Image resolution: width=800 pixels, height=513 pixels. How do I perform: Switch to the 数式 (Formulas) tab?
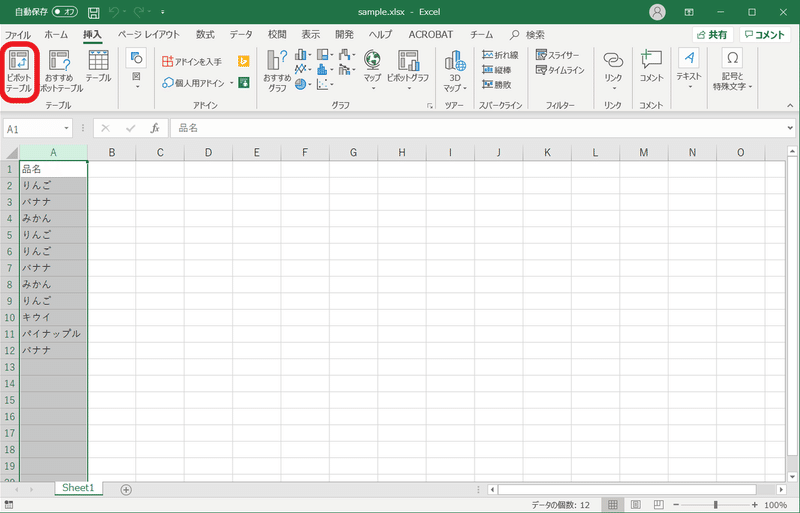coord(205,35)
